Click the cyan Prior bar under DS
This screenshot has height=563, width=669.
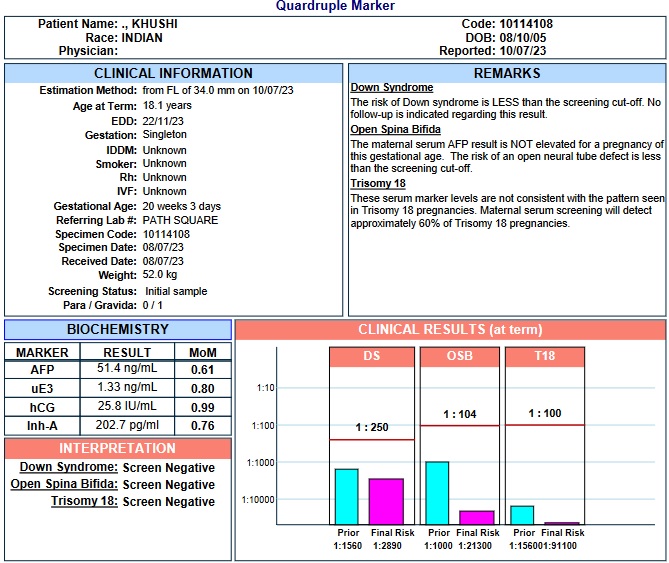tap(346, 496)
